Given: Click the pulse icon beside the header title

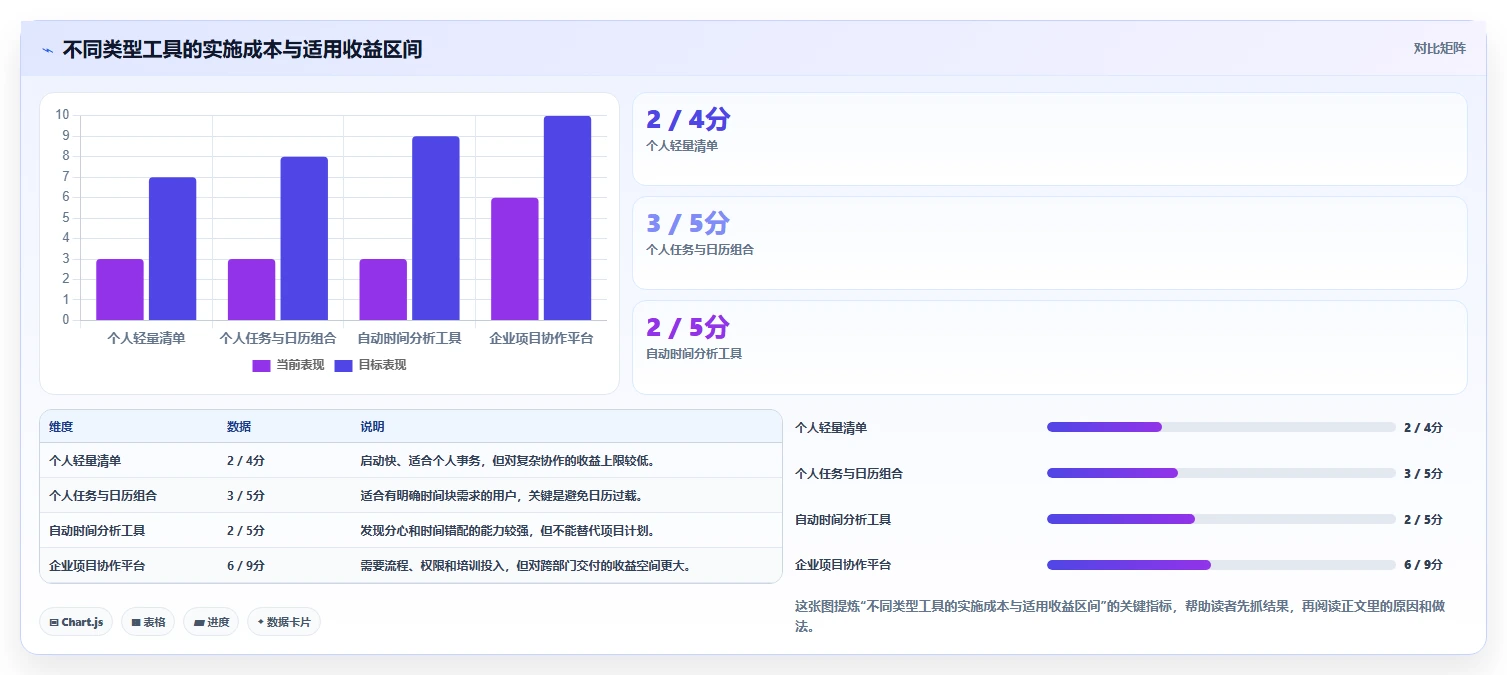Looking at the screenshot, I should 47,50.
